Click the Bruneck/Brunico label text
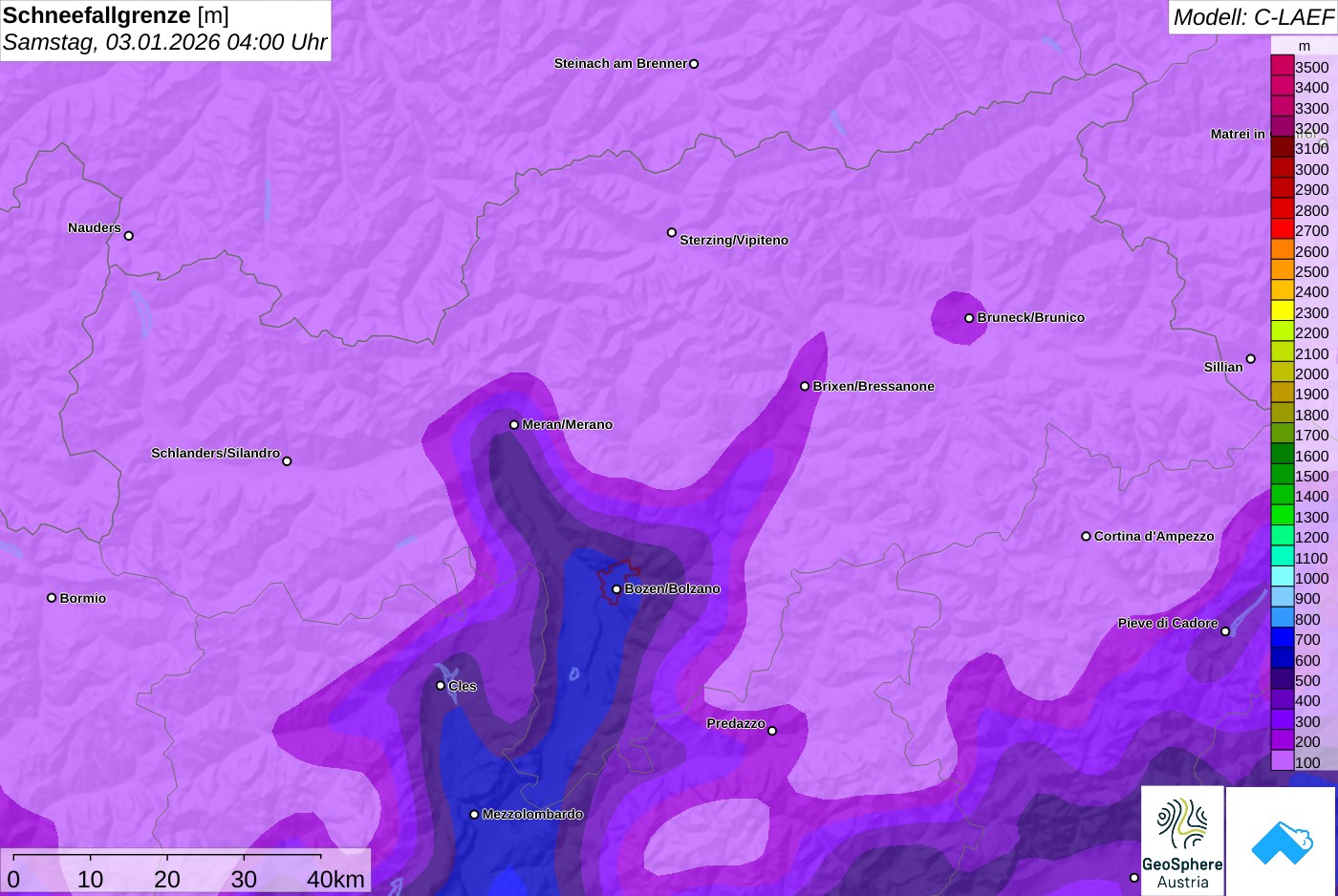Image resolution: width=1338 pixels, height=896 pixels. click(1031, 318)
